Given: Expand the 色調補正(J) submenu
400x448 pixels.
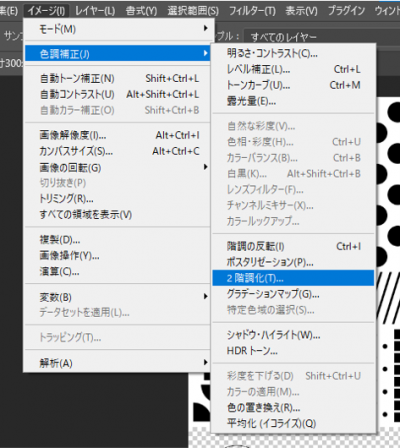Looking at the screenshot, I should pos(117,53).
